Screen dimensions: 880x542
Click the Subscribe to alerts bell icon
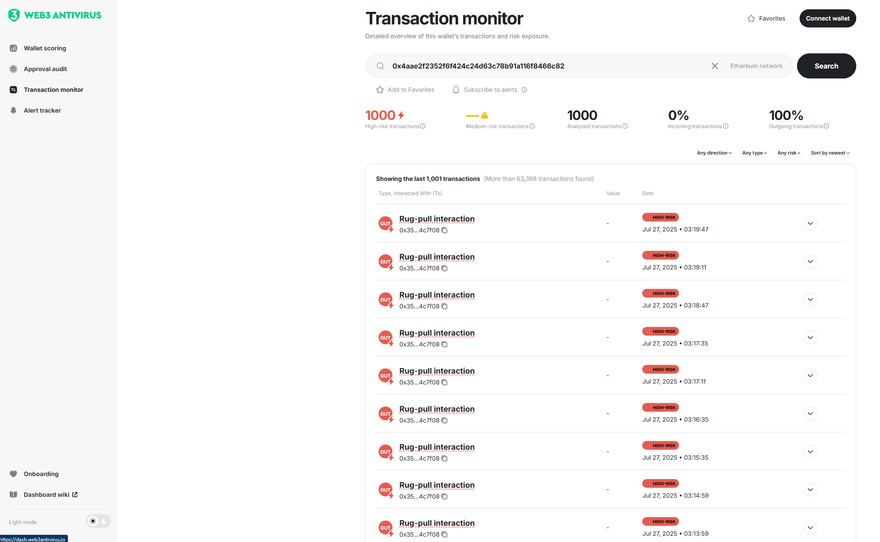[456, 90]
